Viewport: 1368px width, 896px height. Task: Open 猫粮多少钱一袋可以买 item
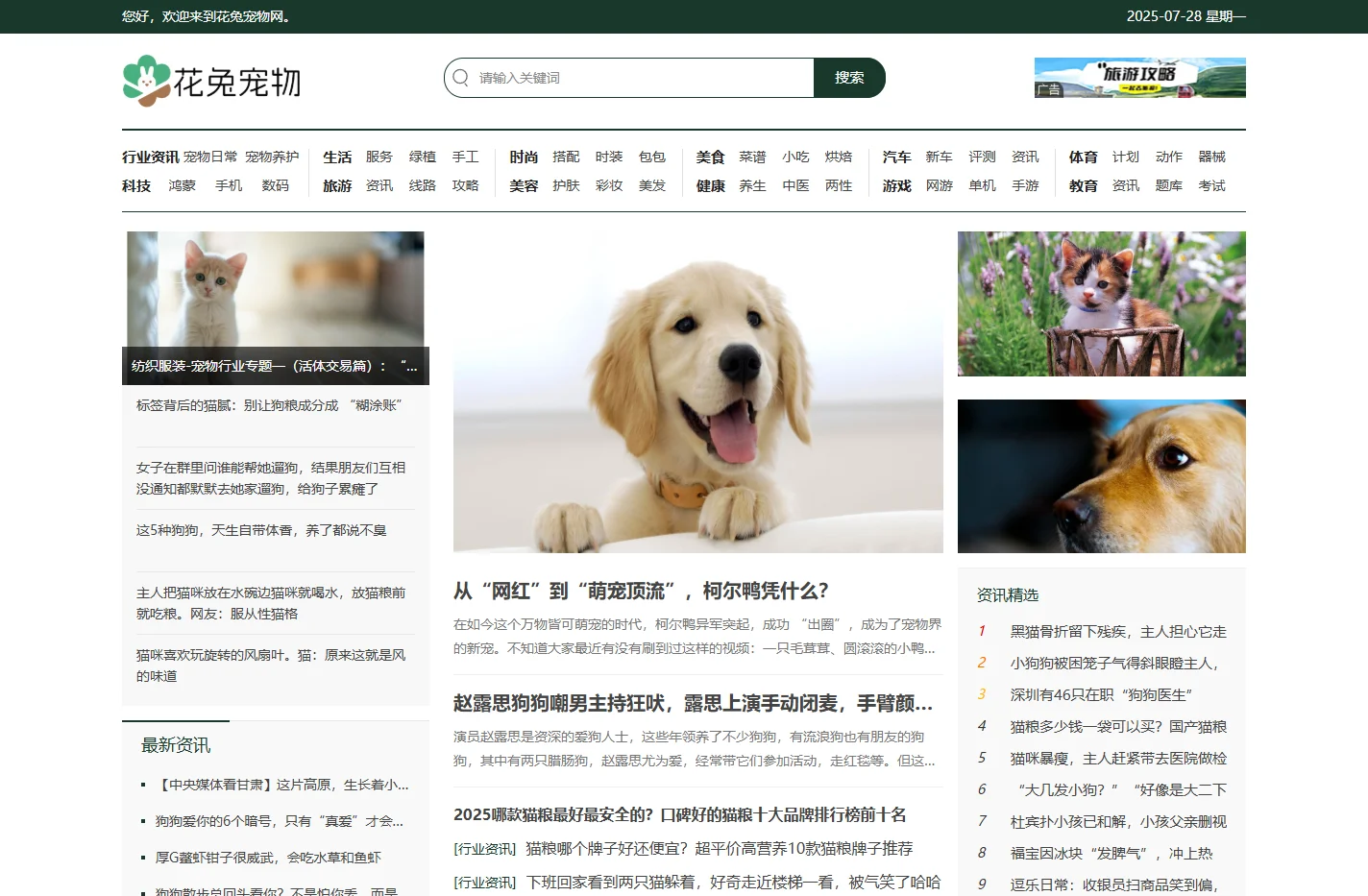coord(1118,726)
